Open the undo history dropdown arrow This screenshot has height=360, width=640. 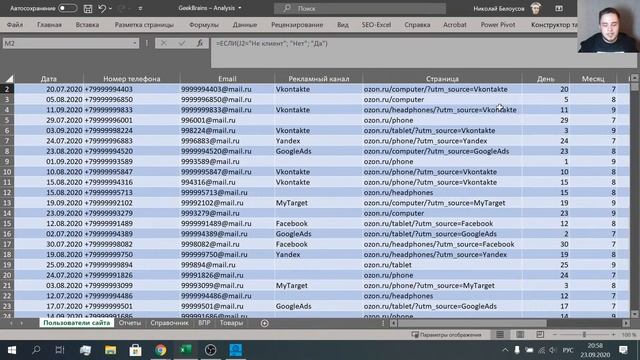tap(111, 8)
